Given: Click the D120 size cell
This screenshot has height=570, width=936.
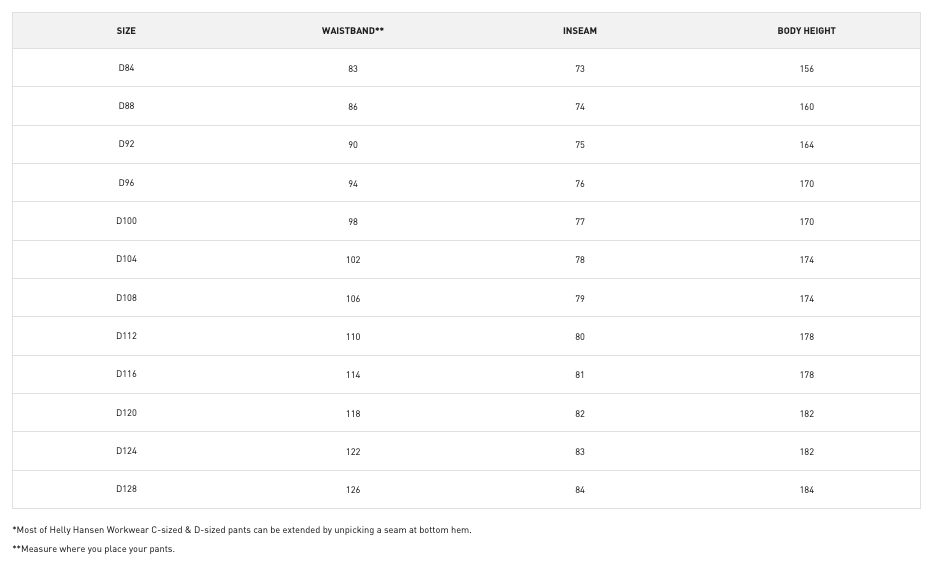Looking at the screenshot, I should (x=126, y=413).
